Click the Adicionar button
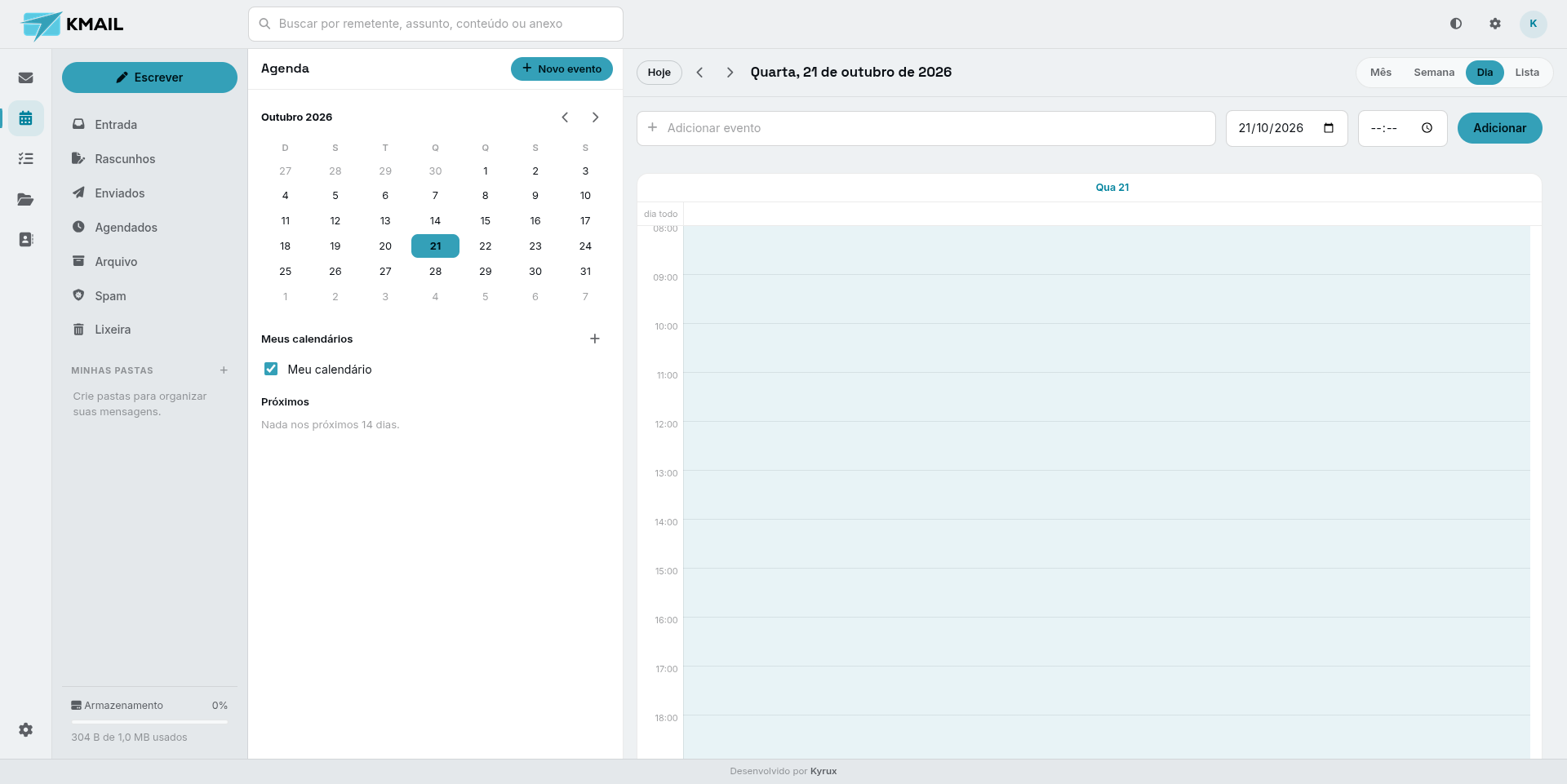 point(1499,128)
